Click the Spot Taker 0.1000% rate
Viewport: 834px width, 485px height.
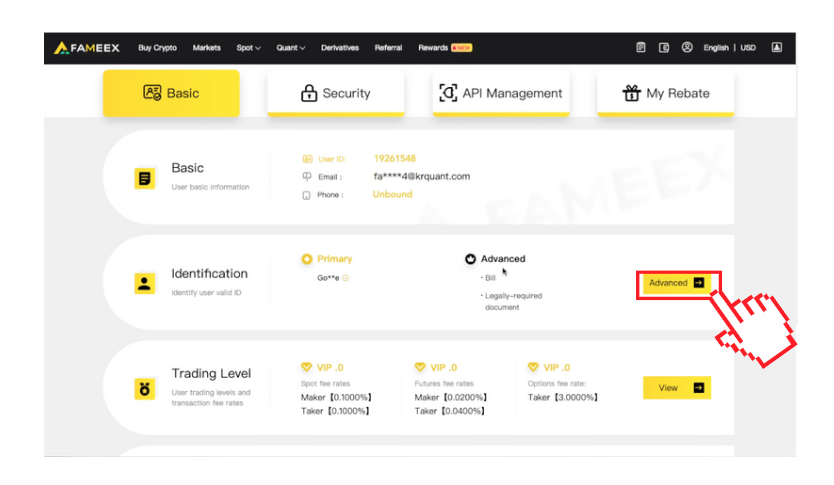336,411
